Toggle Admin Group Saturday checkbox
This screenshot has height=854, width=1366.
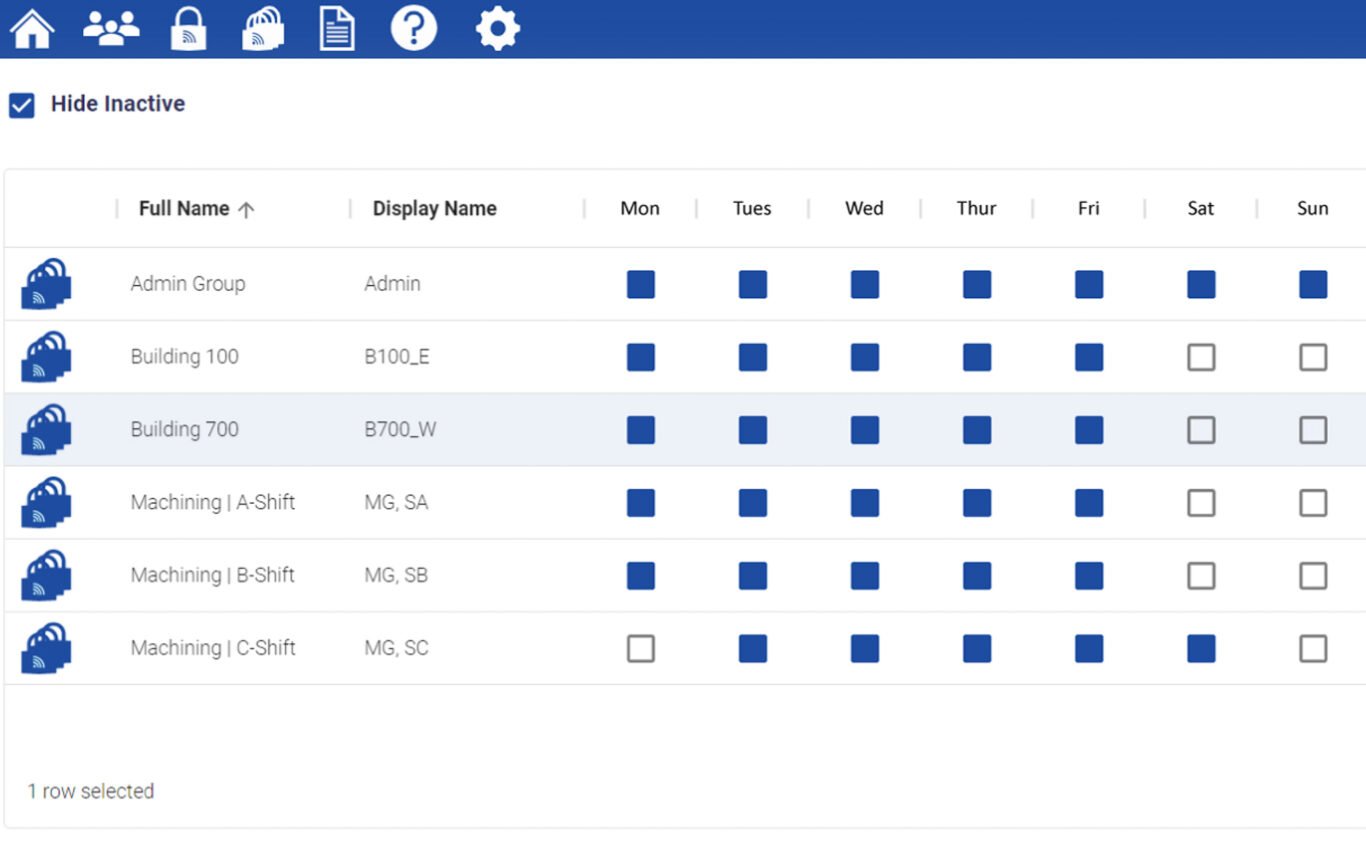pos(1201,285)
